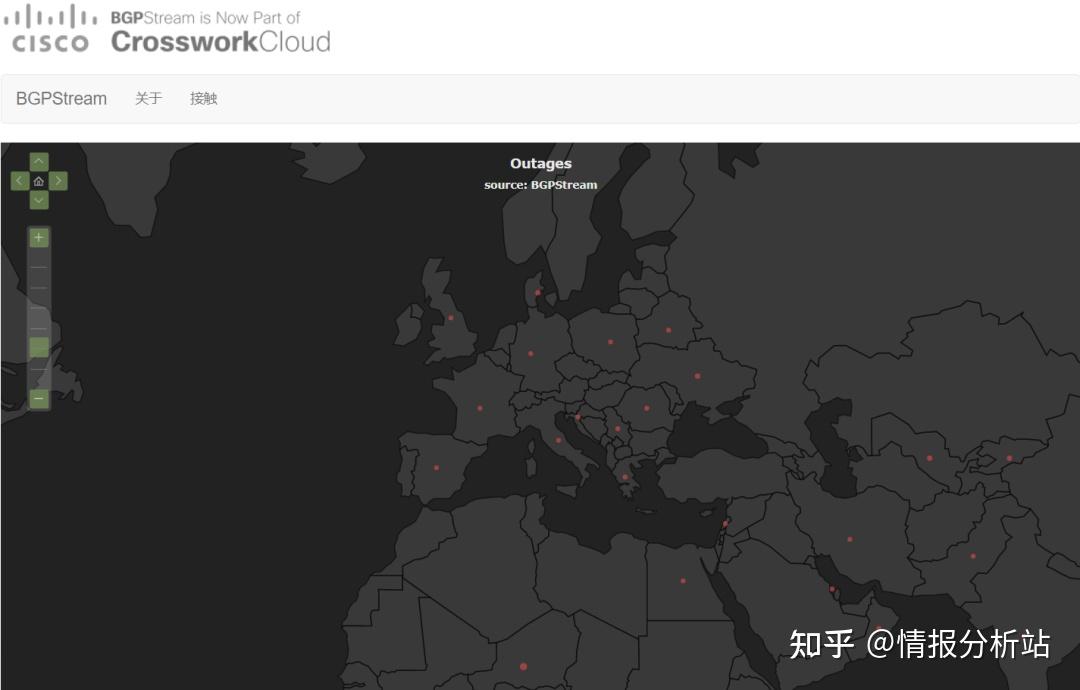Select the outage dot in Pakistan
Viewport: 1080px width, 690px height.
[x=973, y=556]
